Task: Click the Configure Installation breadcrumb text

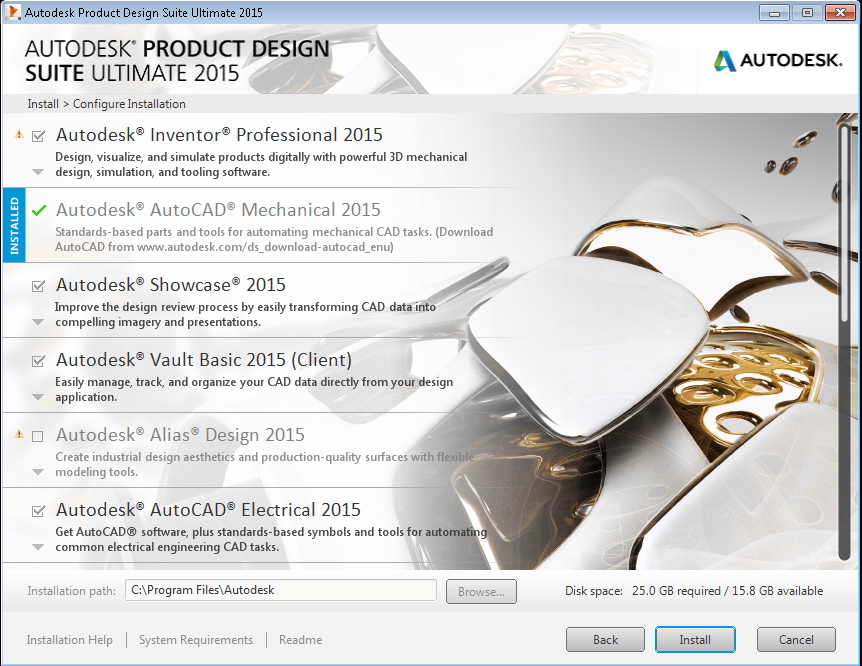Action: [129, 104]
